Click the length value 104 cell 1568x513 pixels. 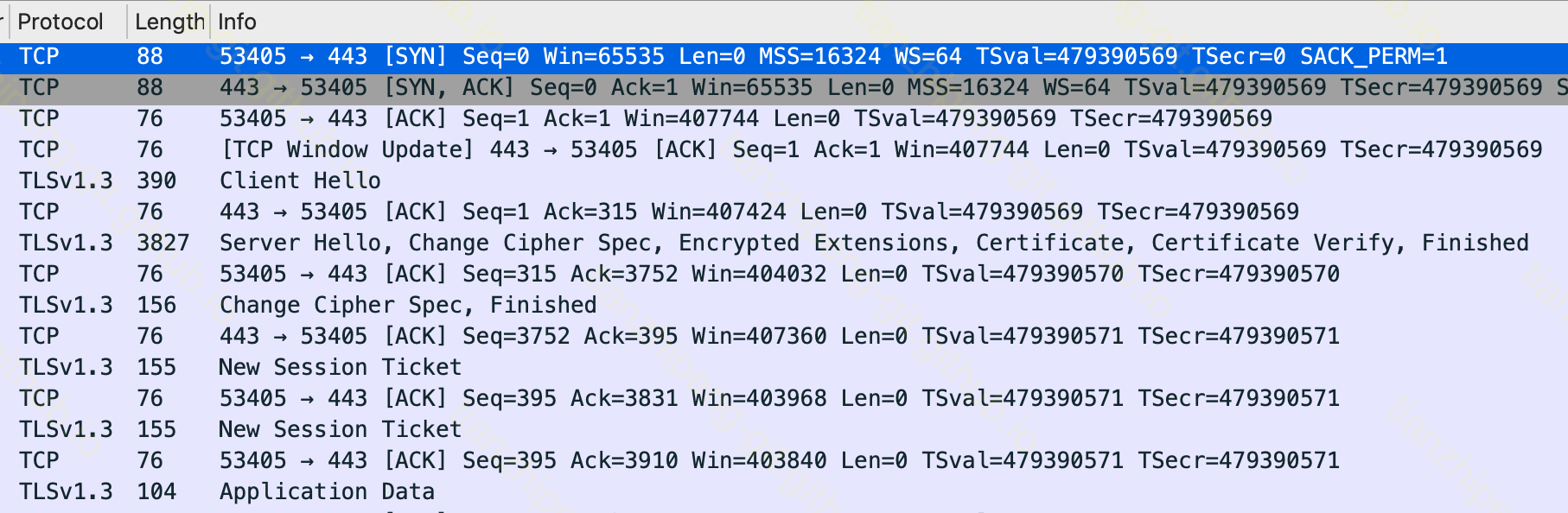click(x=156, y=491)
